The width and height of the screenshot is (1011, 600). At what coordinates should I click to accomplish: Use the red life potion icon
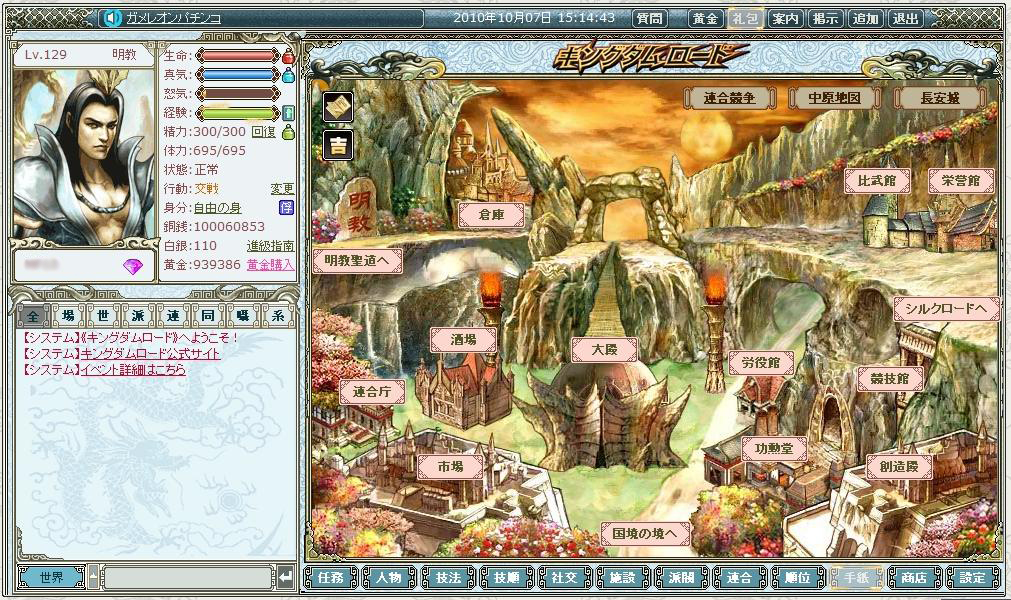coord(288,56)
